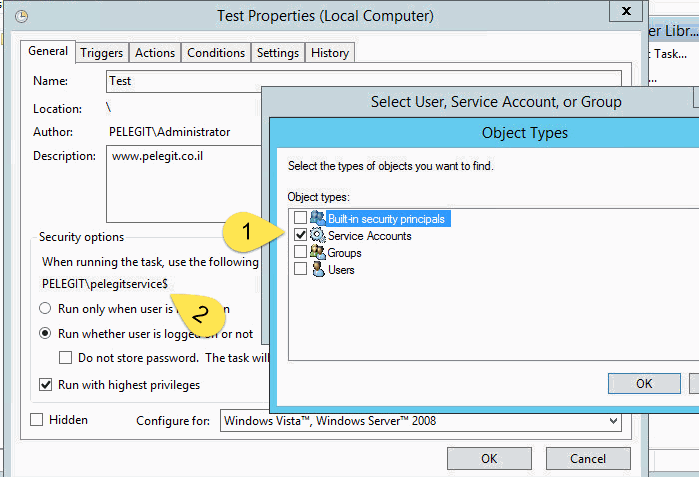Click the PELEGIT\pelegitservice$ account text
Screen dimensions: 699x477
(105, 284)
